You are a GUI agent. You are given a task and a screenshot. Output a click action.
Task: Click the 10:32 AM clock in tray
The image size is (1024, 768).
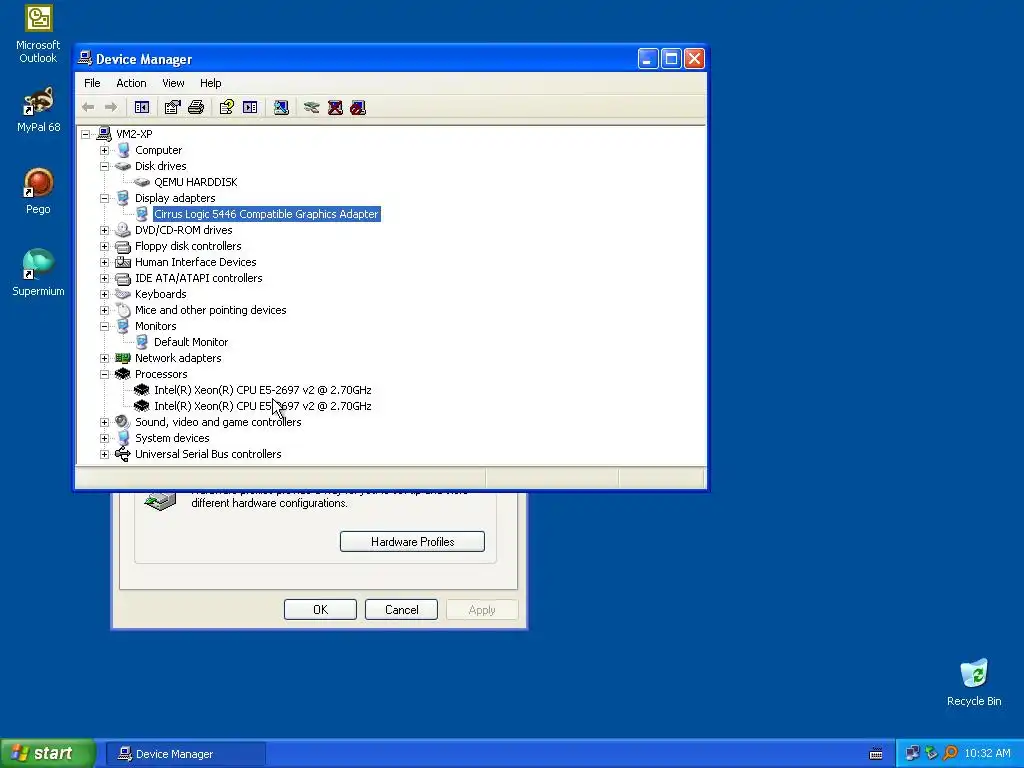987,754
